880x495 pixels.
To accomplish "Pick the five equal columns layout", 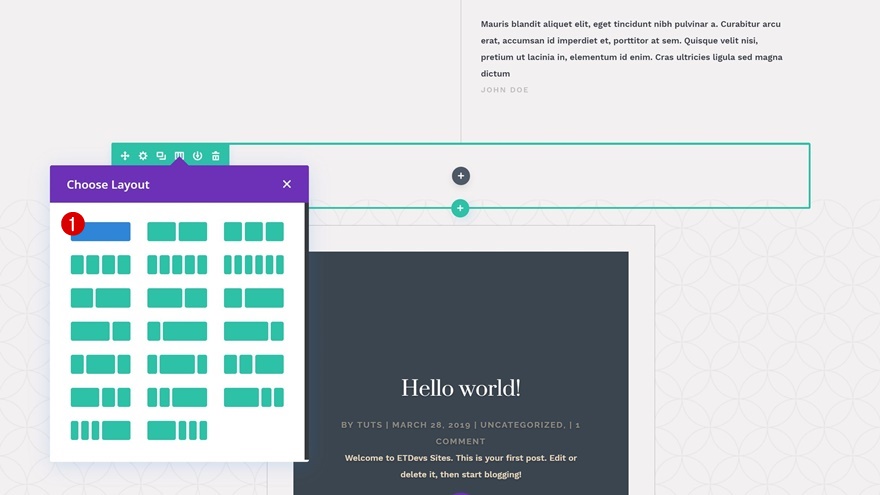I will (177, 264).
